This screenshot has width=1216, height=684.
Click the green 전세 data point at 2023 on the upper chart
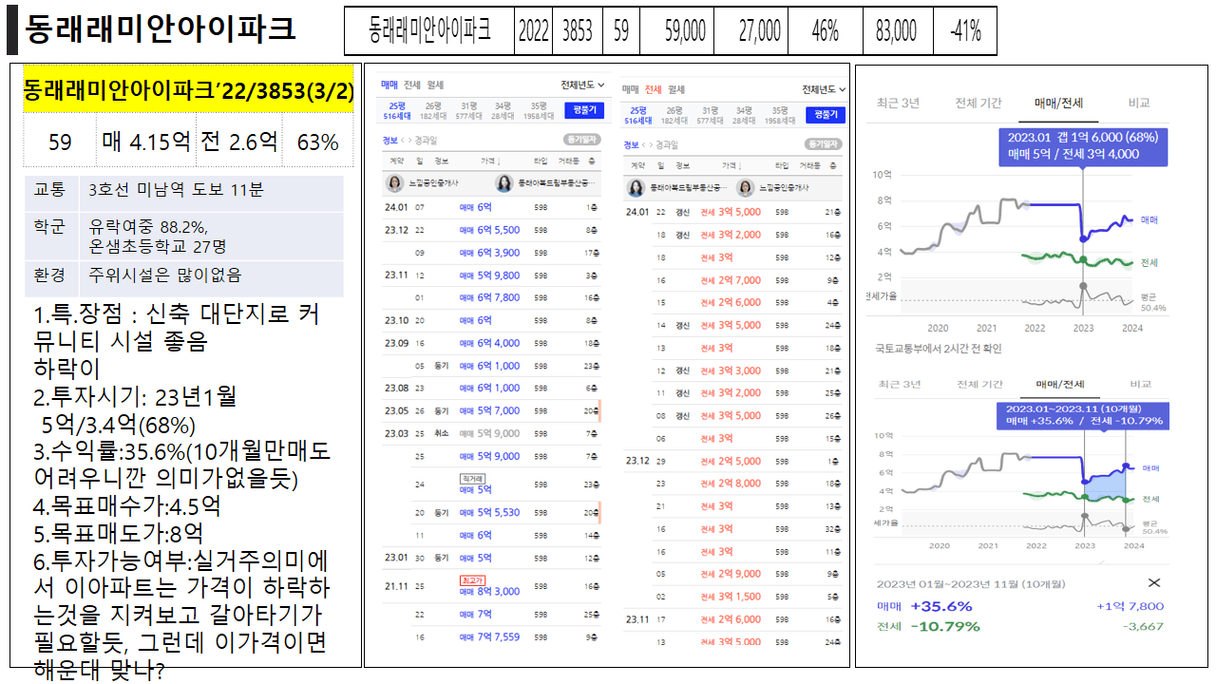click(x=1083, y=260)
